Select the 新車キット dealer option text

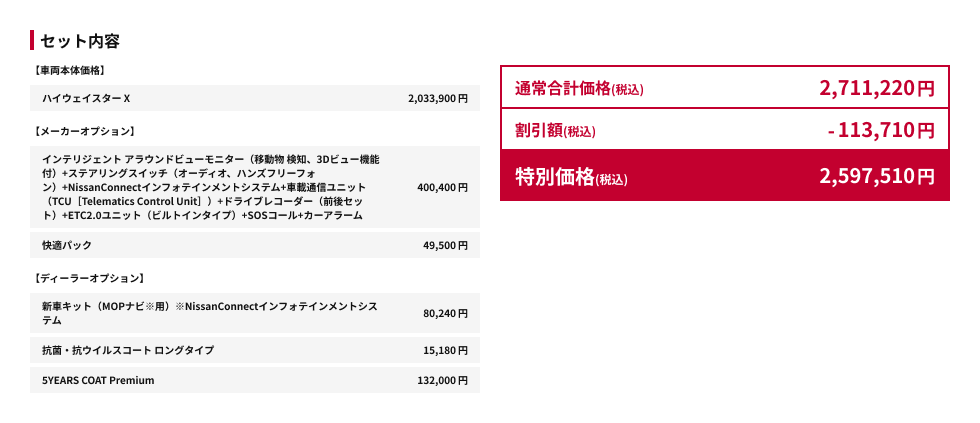pos(210,313)
